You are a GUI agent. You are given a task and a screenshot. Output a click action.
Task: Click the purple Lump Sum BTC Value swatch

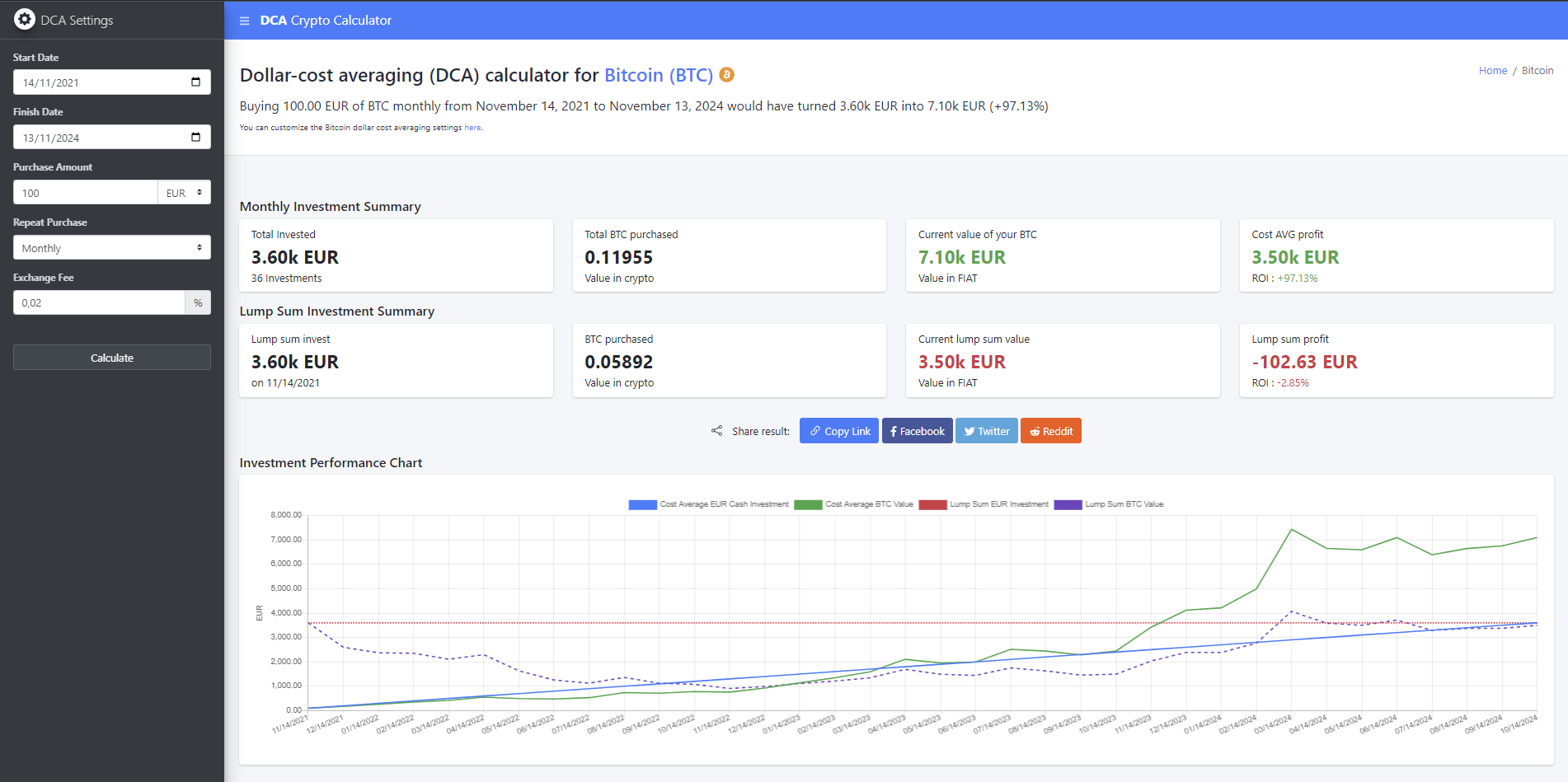[x=1068, y=504]
